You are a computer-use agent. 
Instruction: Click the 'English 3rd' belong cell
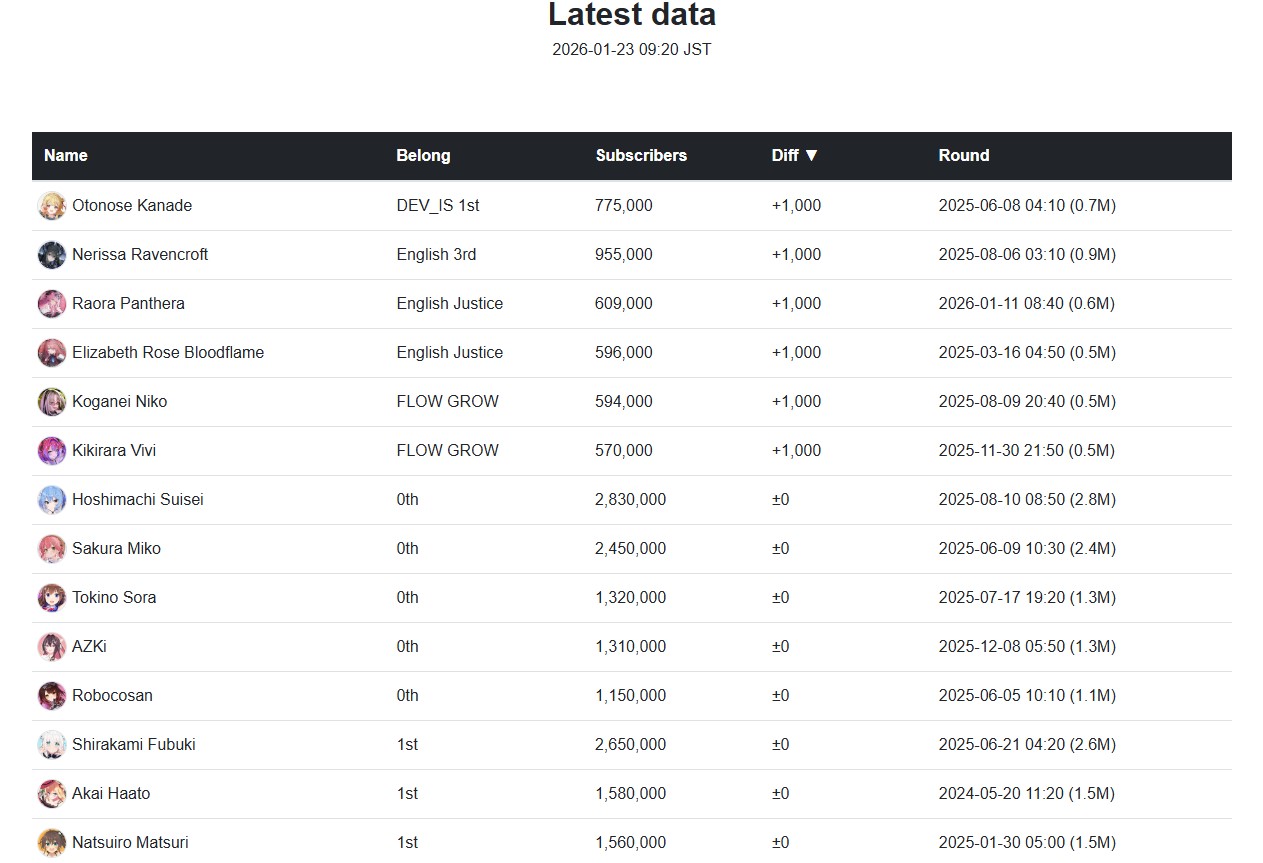[436, 255]
